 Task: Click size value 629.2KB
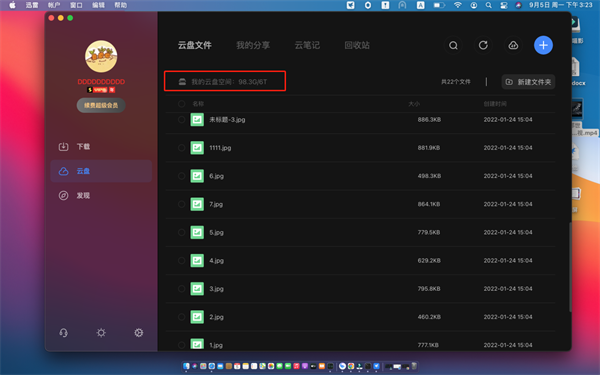pyautogui.click(x=429, y=261)
